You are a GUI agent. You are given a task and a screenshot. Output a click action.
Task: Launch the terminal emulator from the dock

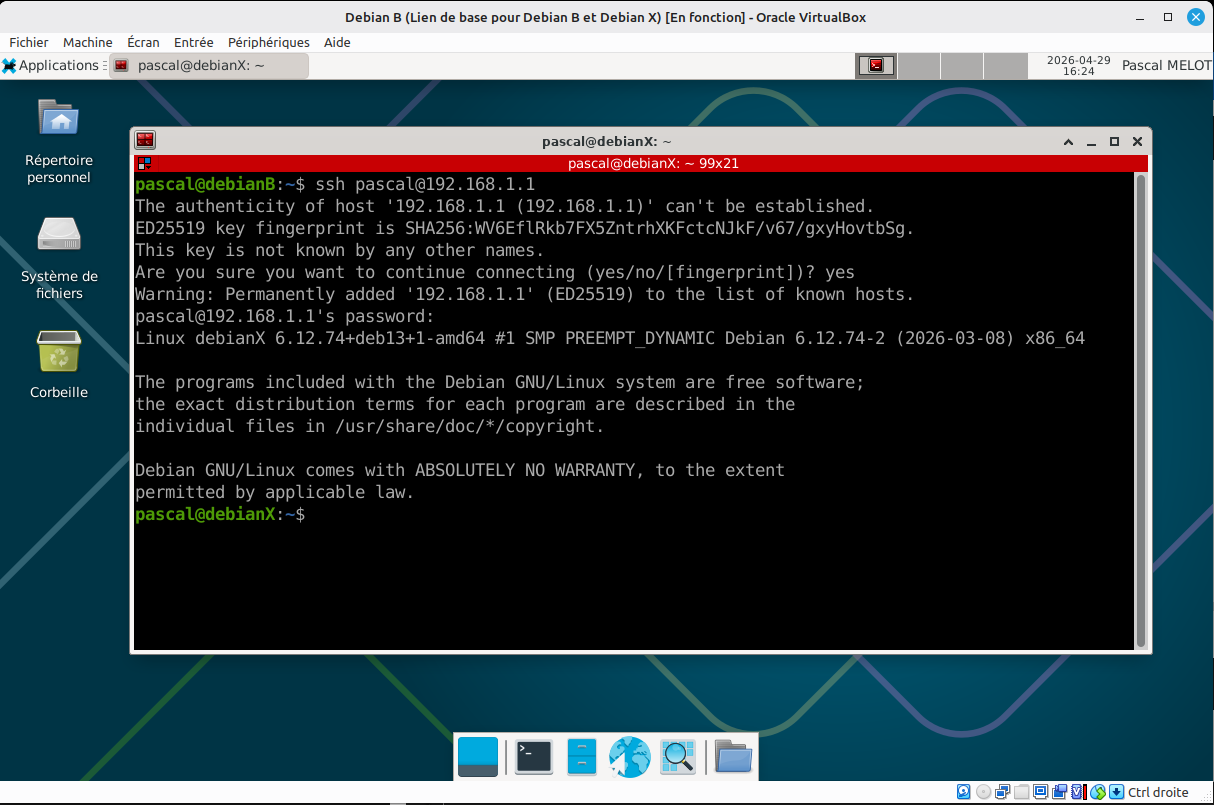[534, 757]
